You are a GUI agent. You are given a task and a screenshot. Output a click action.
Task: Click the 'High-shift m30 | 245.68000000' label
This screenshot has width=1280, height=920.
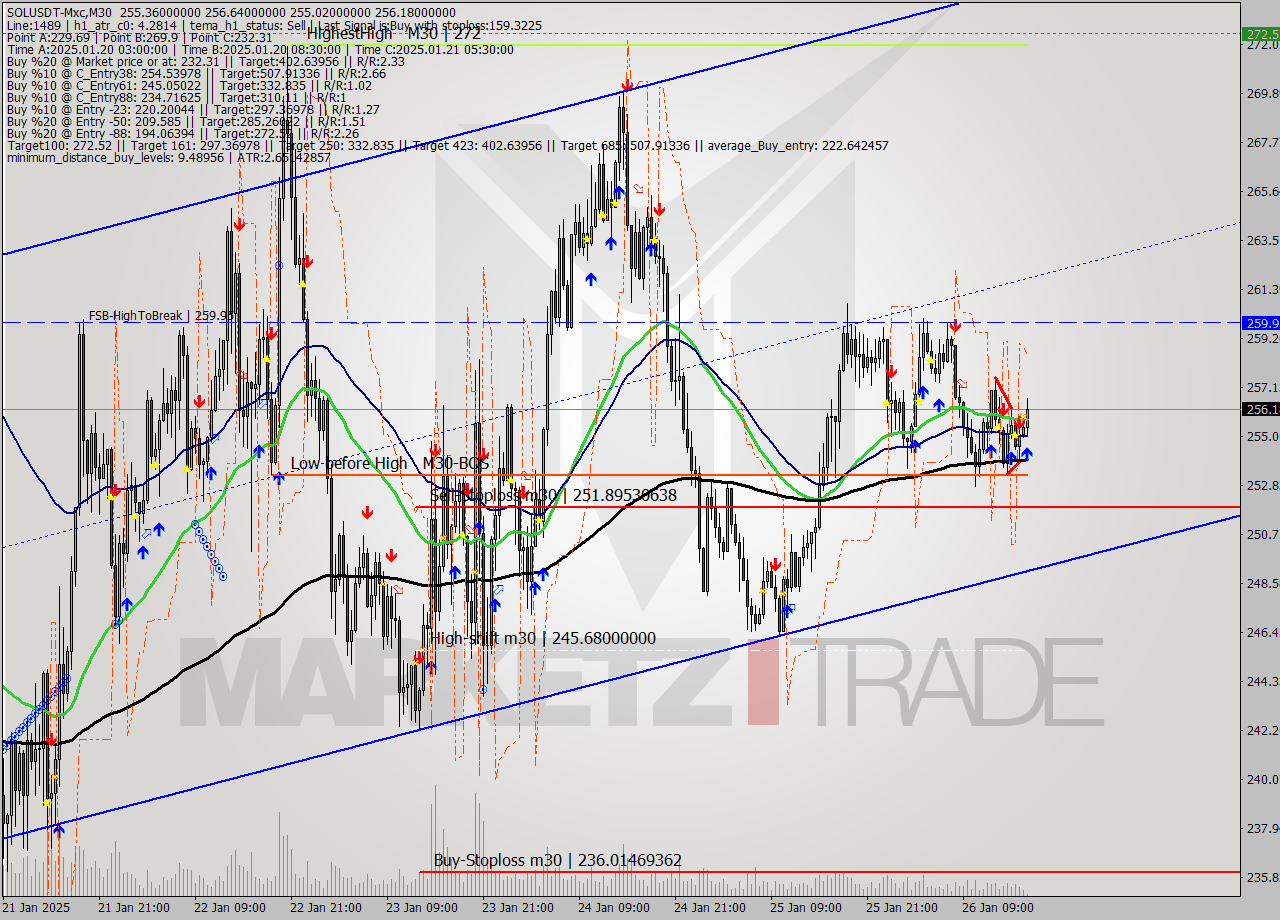543,638
